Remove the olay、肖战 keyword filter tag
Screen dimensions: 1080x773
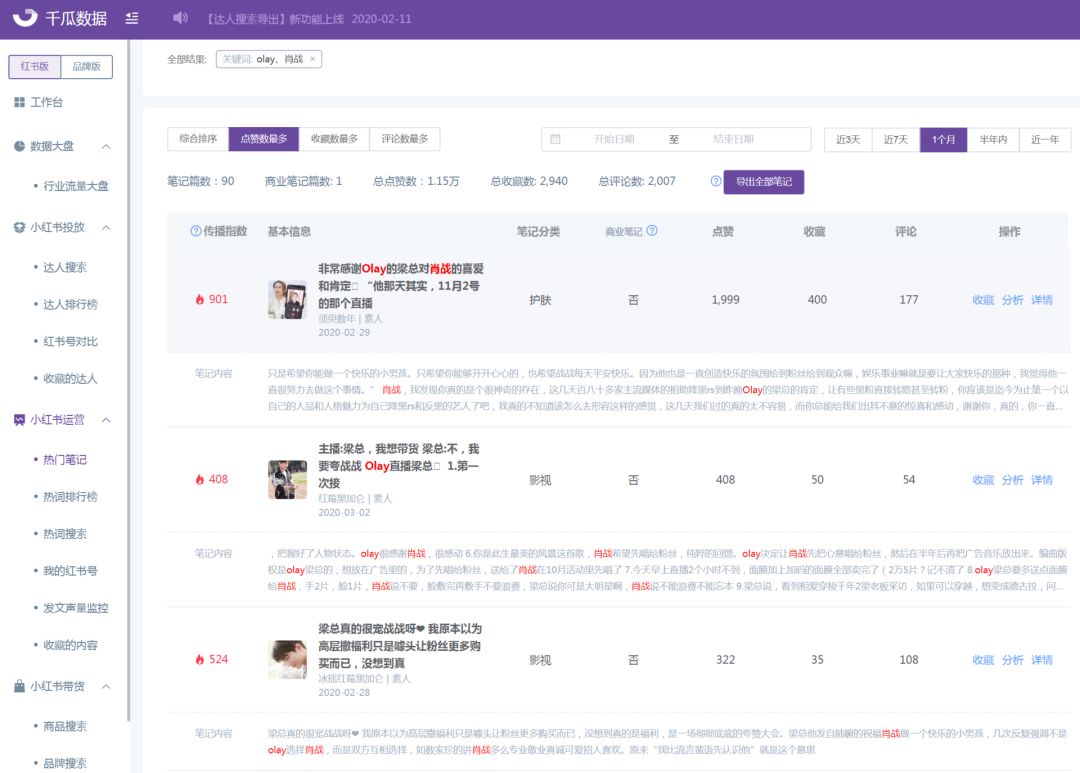click(x=313, y=59)
